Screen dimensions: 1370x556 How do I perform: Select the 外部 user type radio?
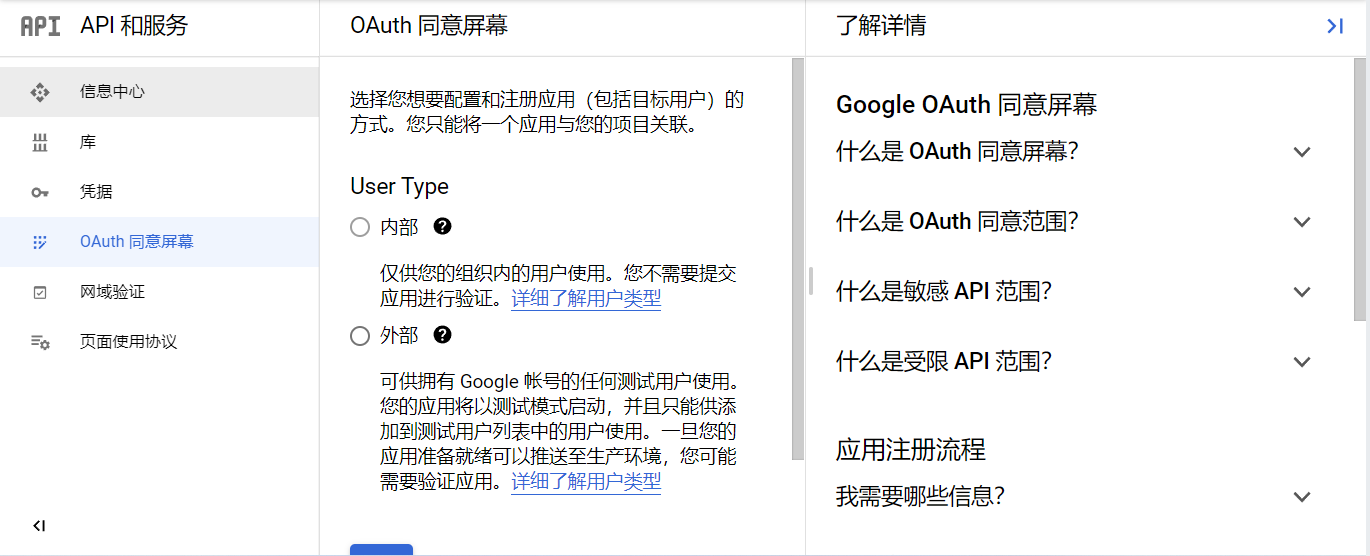pos(360,336)
